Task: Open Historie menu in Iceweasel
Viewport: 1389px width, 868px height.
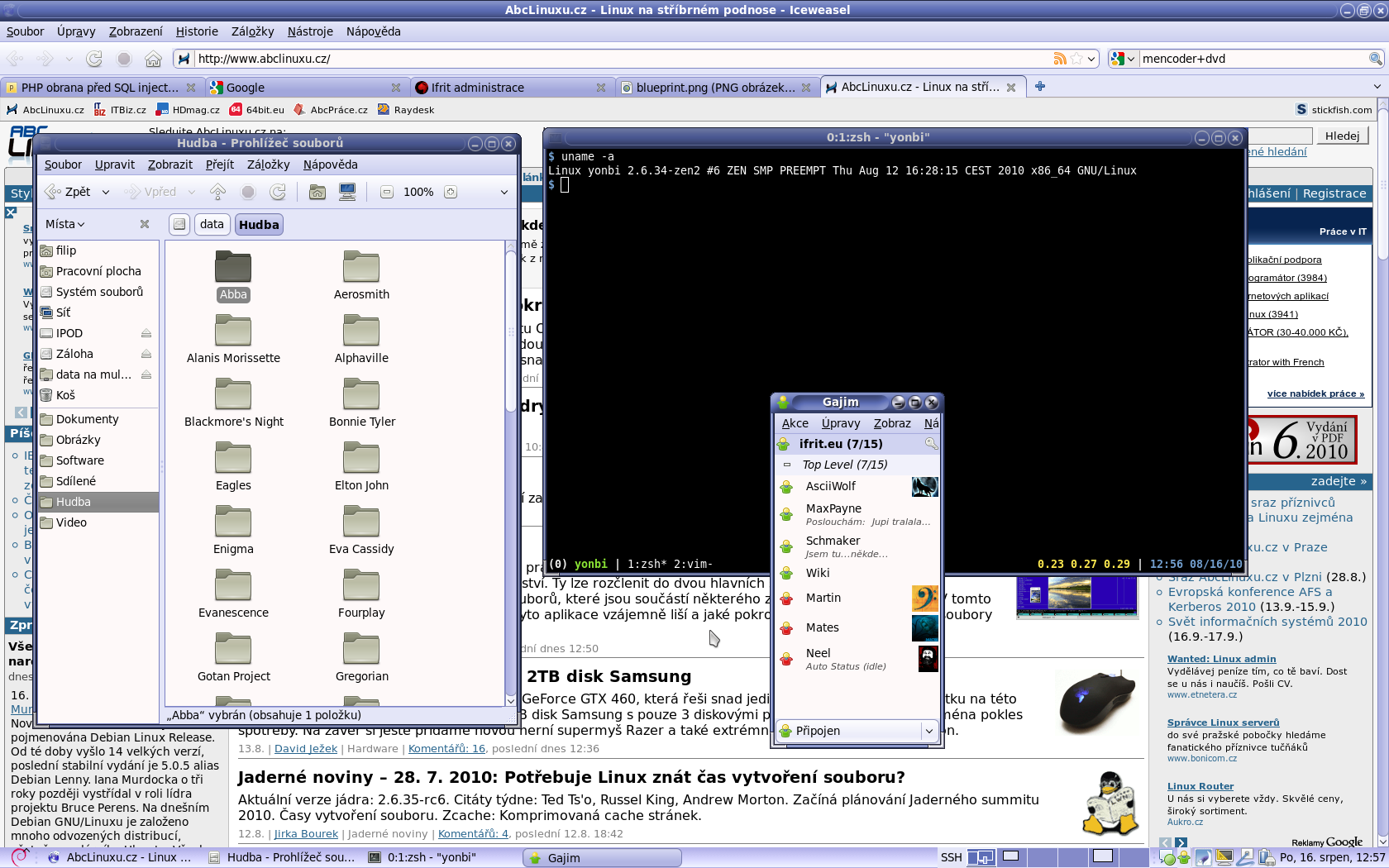Action: (197, 31)
